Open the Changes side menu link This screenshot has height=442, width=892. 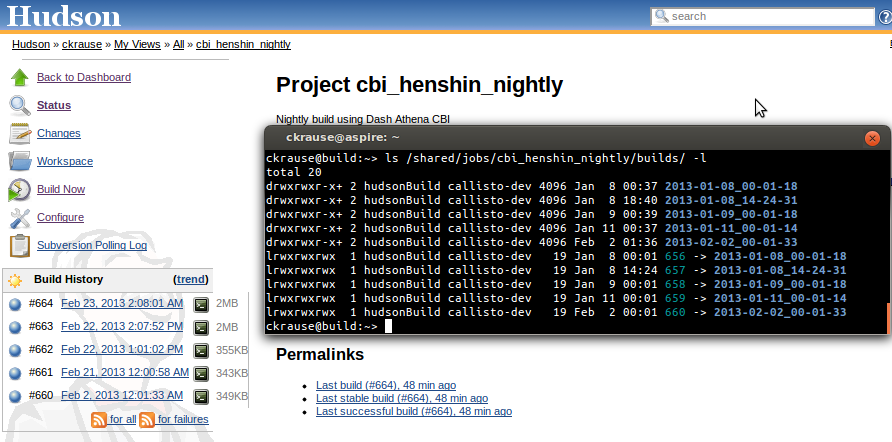59,133
